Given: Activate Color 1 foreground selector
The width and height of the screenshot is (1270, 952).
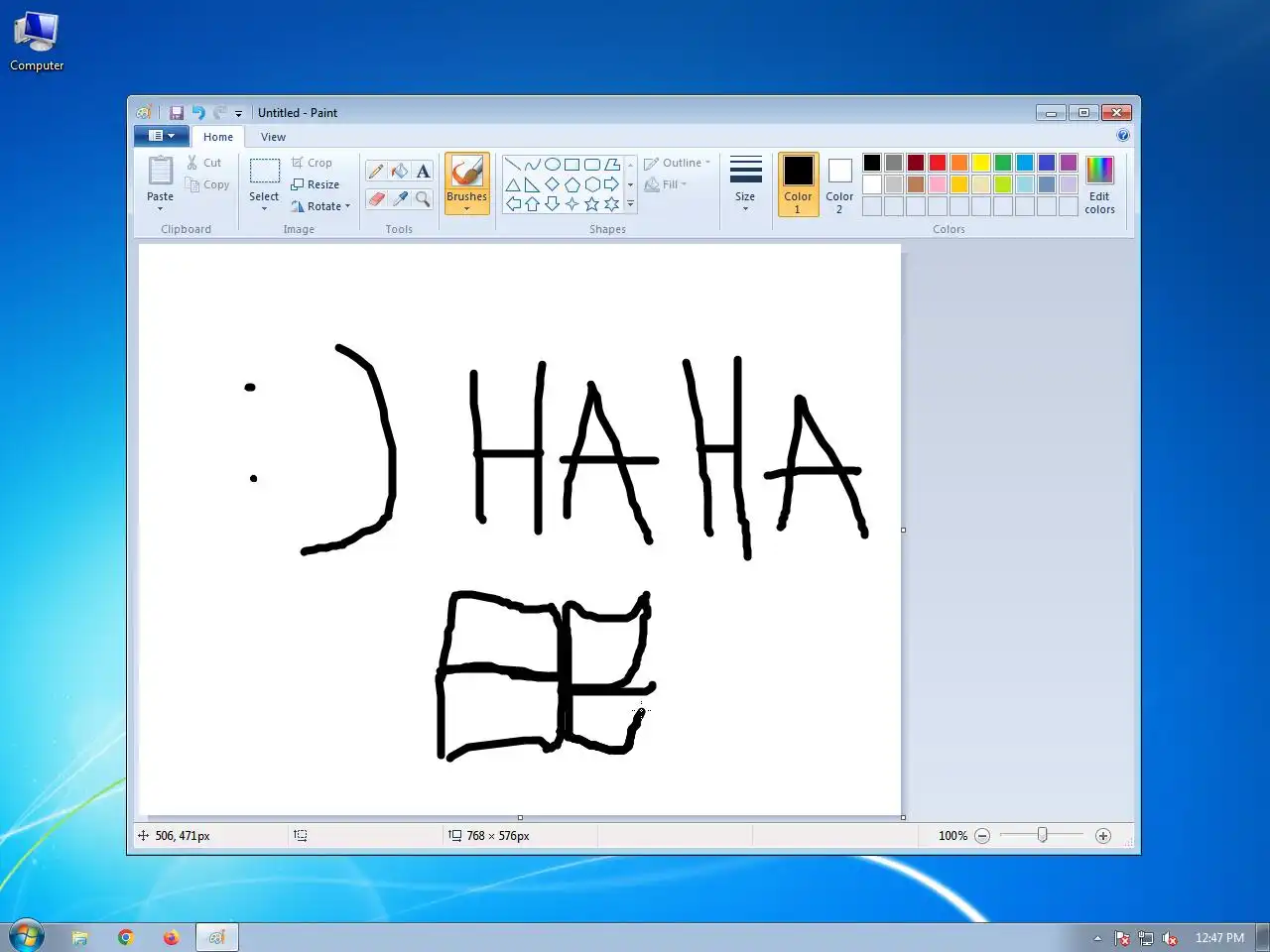Looking at the screenshot, I should pos(798,184).
